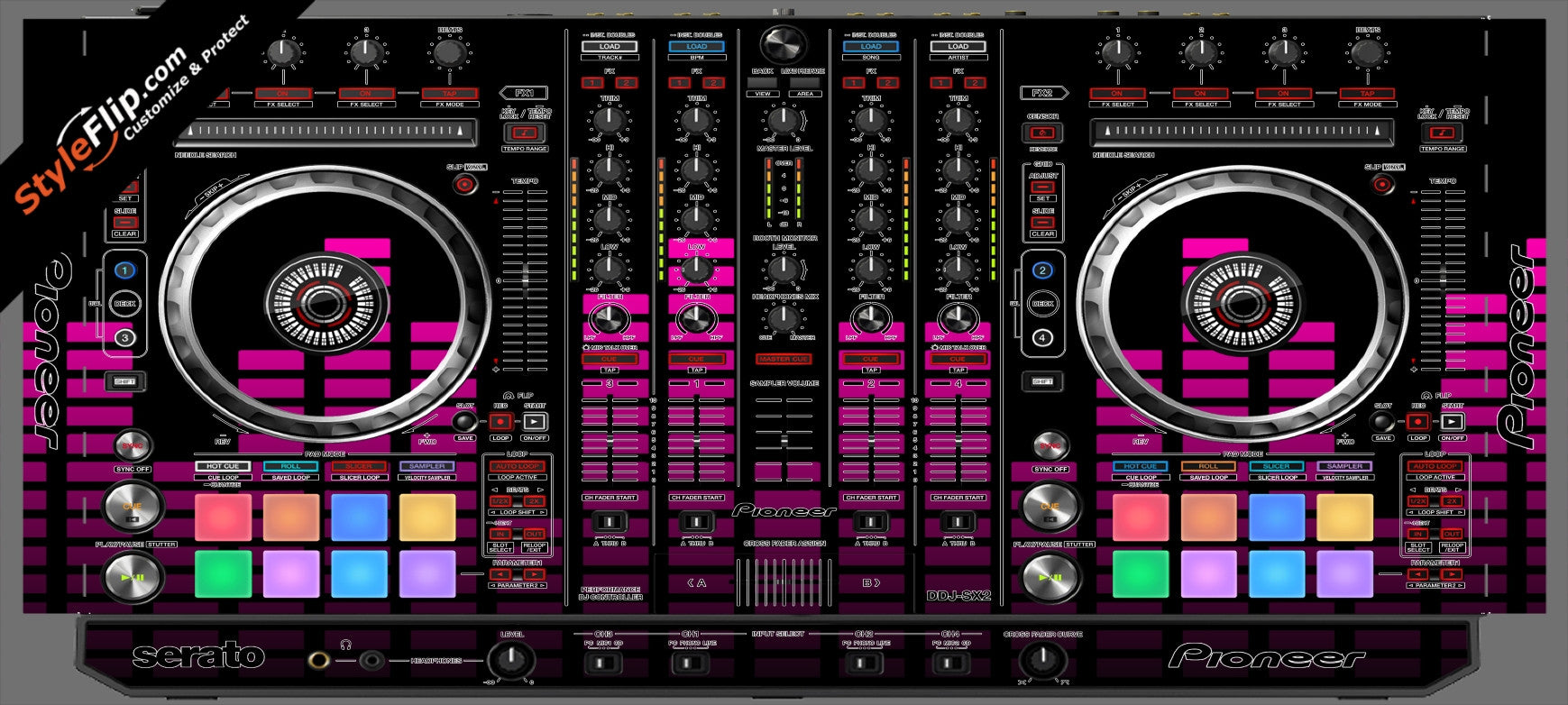The image size is (1568, 705).
Task: Start playback with left deck Play/Pause button
Action: (x=133, y=578)
